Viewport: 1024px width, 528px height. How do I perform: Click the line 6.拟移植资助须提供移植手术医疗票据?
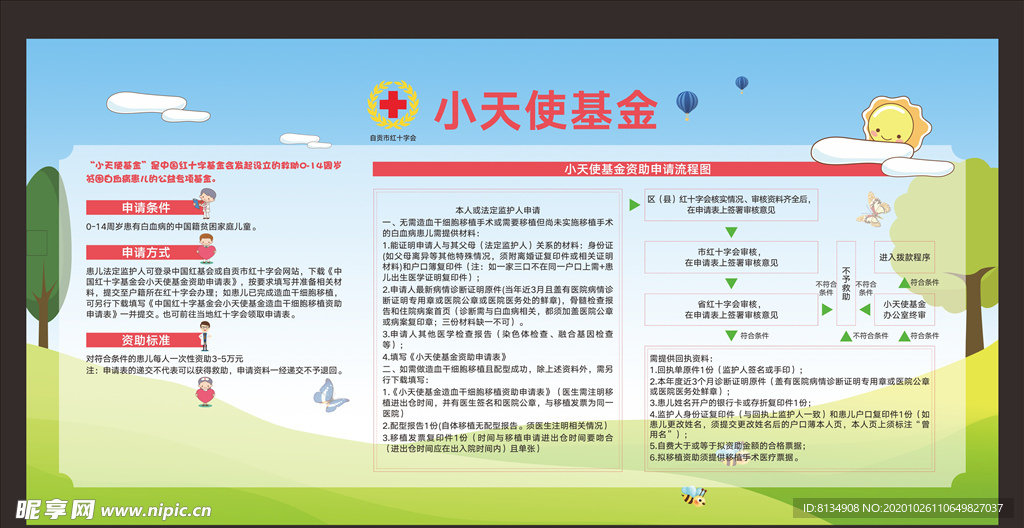click(x=724, y=457)
